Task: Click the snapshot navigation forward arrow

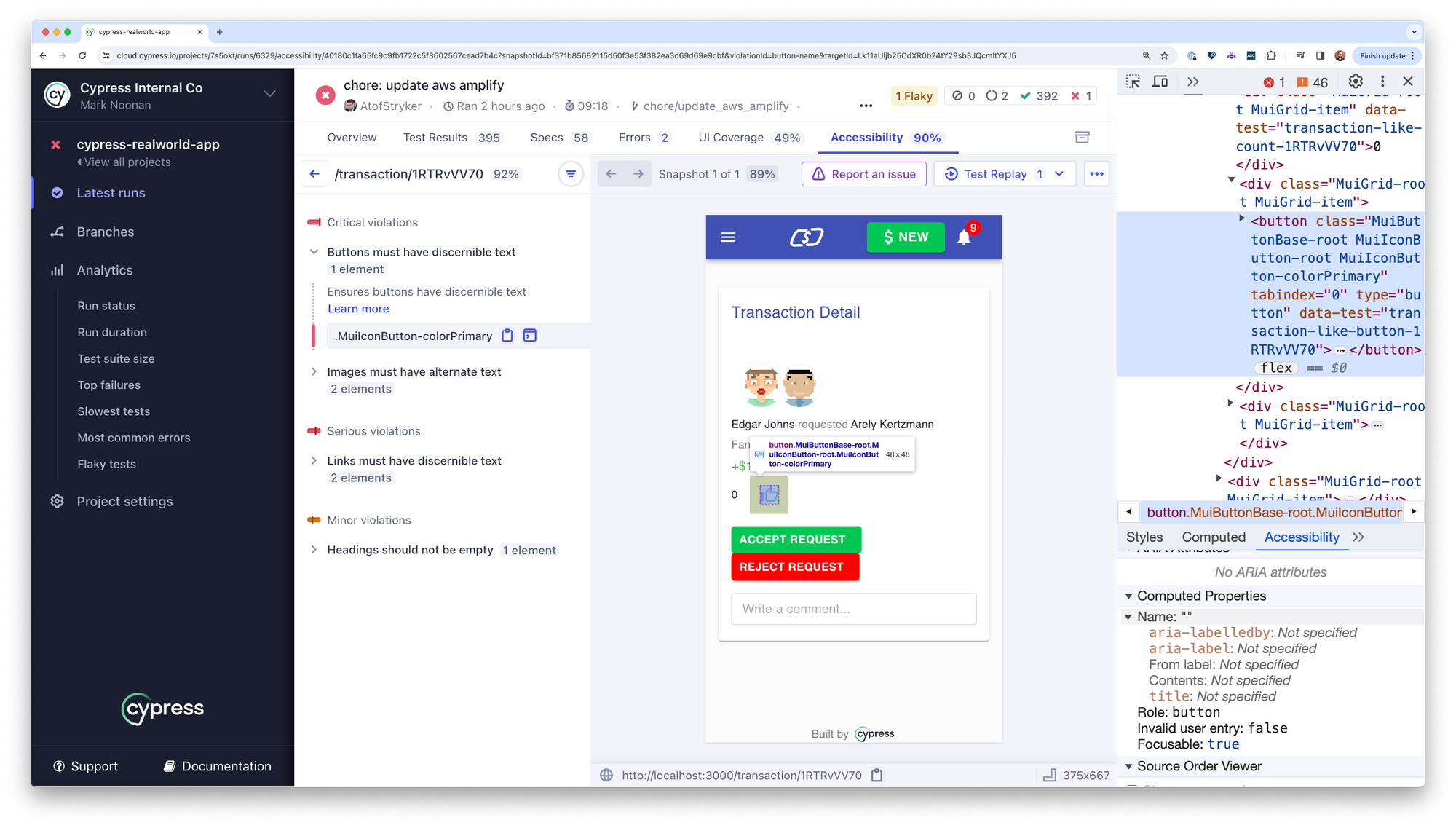Action: [637, 173]
